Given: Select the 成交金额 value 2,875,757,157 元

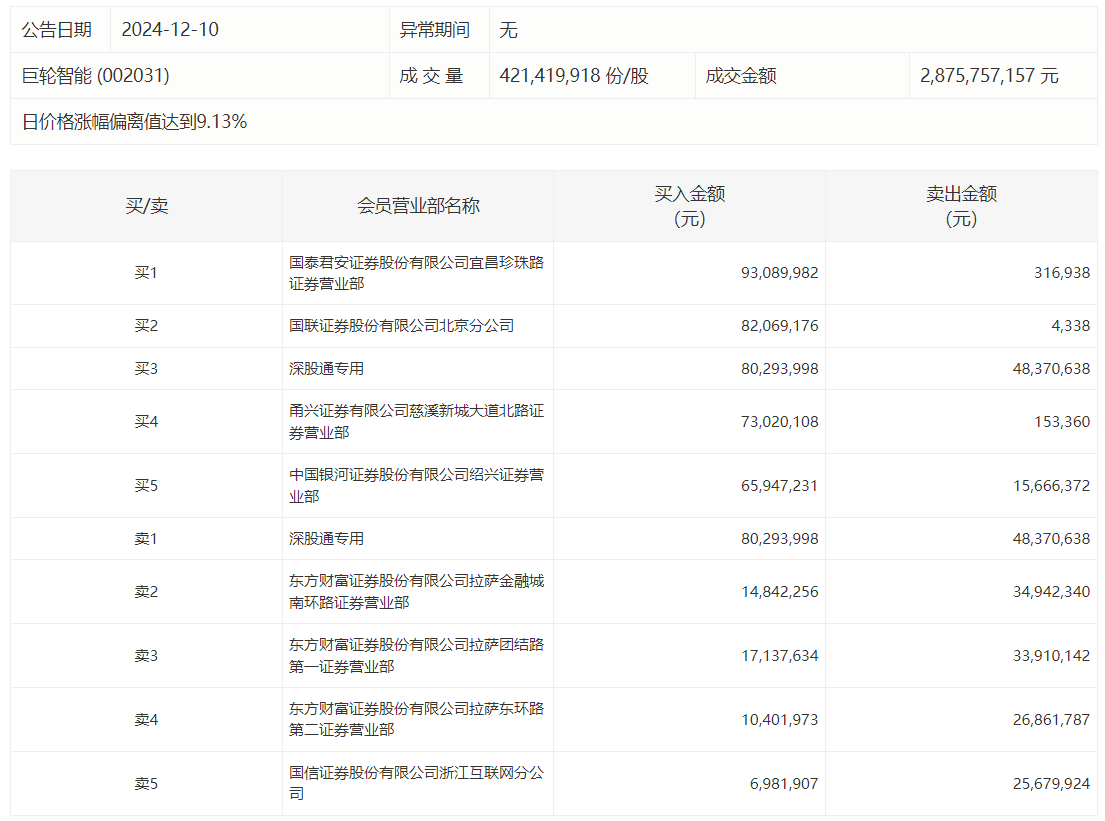Looking at the screenshot, I should pyautogui.click(x=989, y=75).
